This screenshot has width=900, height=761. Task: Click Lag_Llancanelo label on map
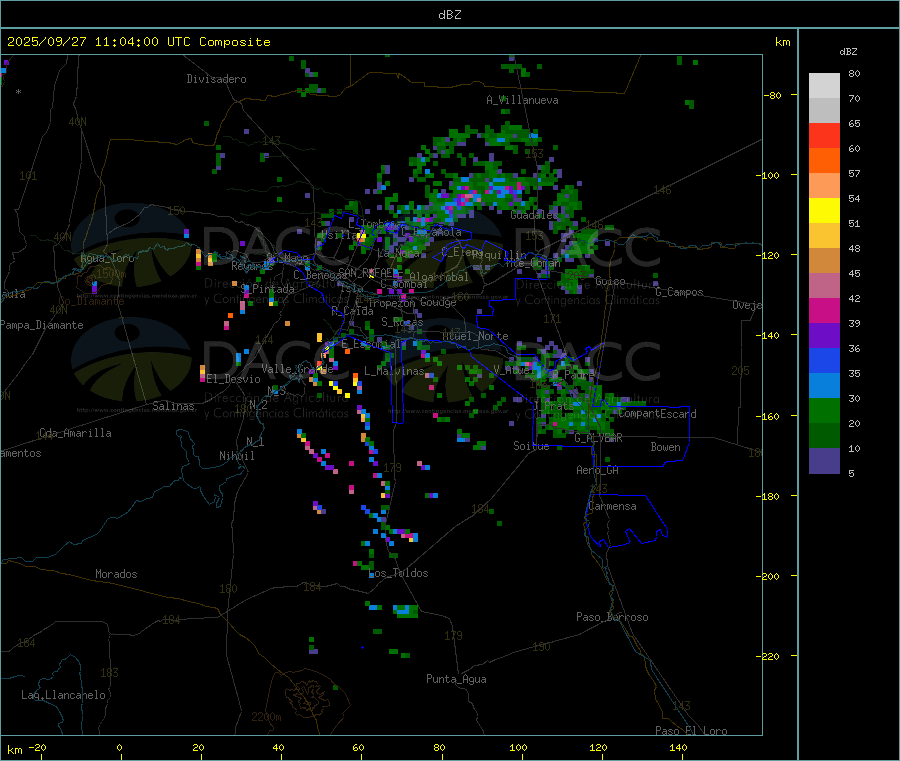tap(64, 695)
